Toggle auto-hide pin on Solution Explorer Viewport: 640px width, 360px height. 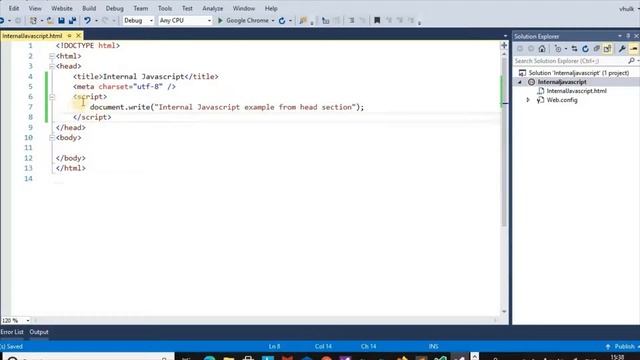click(x=628, y=36)
